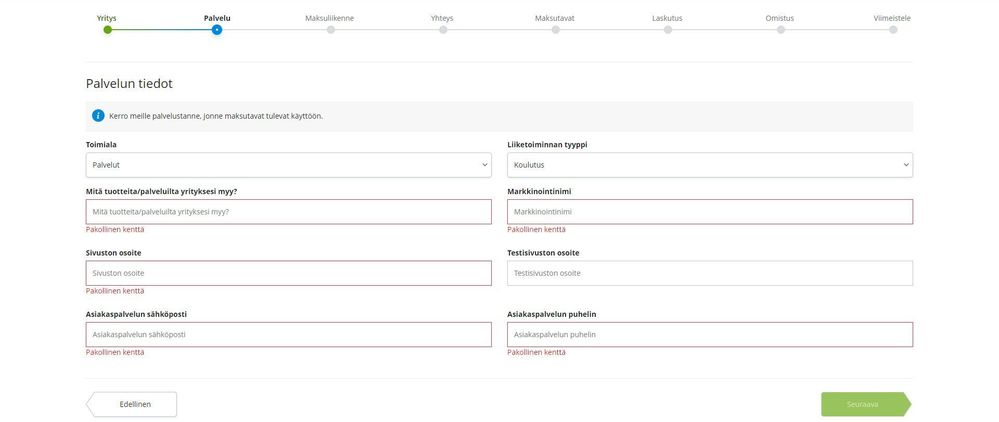The width and height of the screenshot is (999, 422).
Task: Click the Edellinen button
Action: point(132,404)
